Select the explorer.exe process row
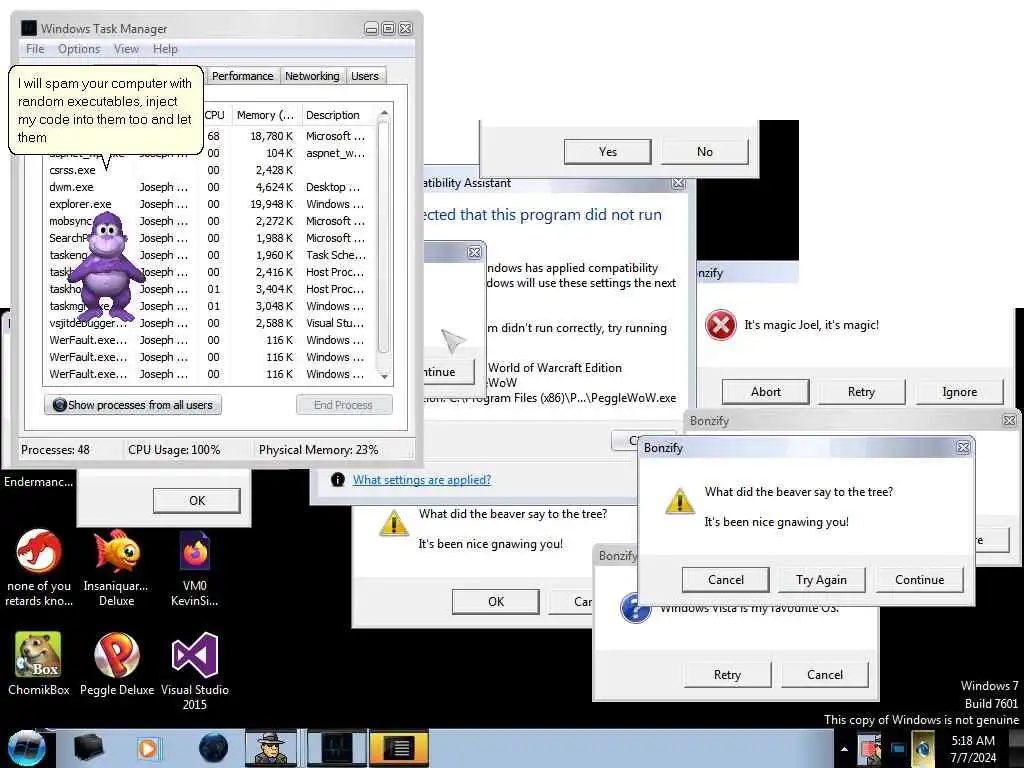This screenshot has width=1024, height=768. point(209,204)
